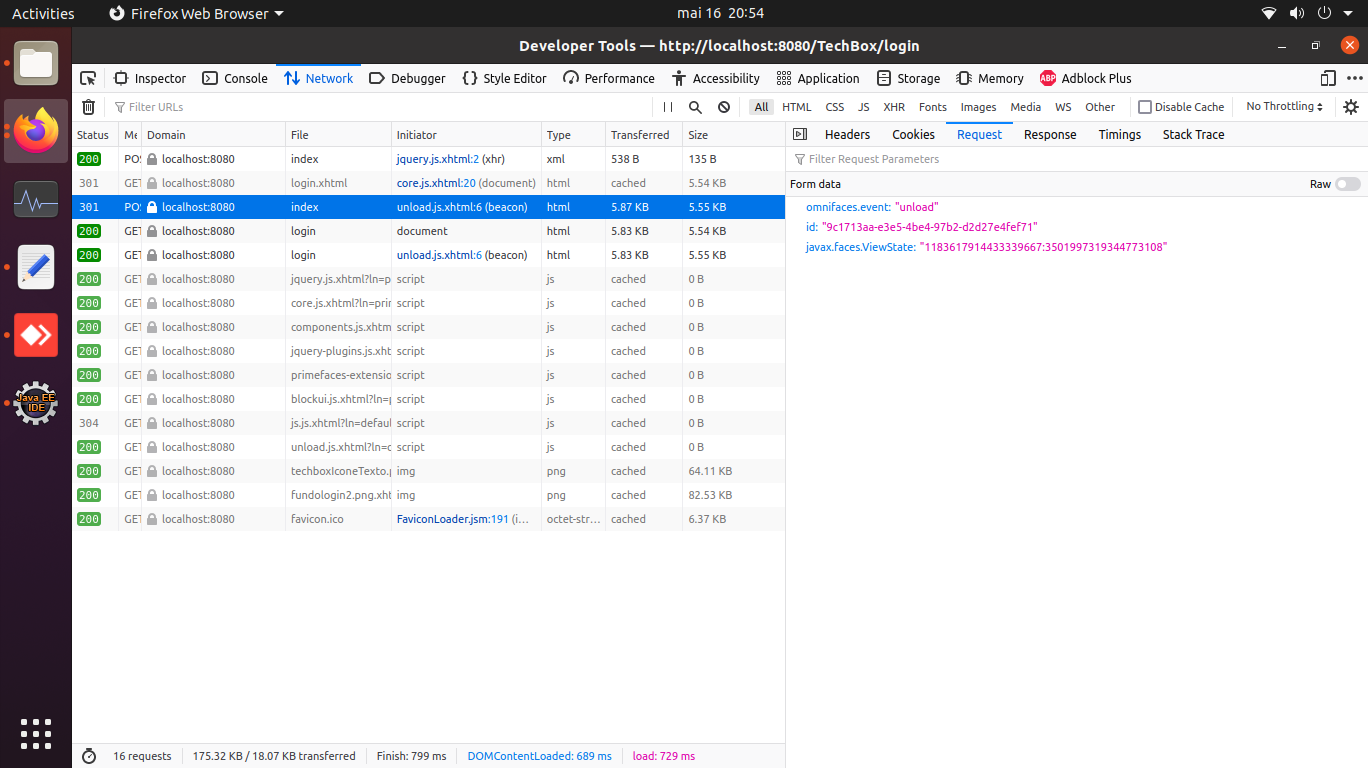Open the unload.js.xhtml:6 initiator link
The width and height of the screenshot is (1368, 768).
(x=440, y=255)
